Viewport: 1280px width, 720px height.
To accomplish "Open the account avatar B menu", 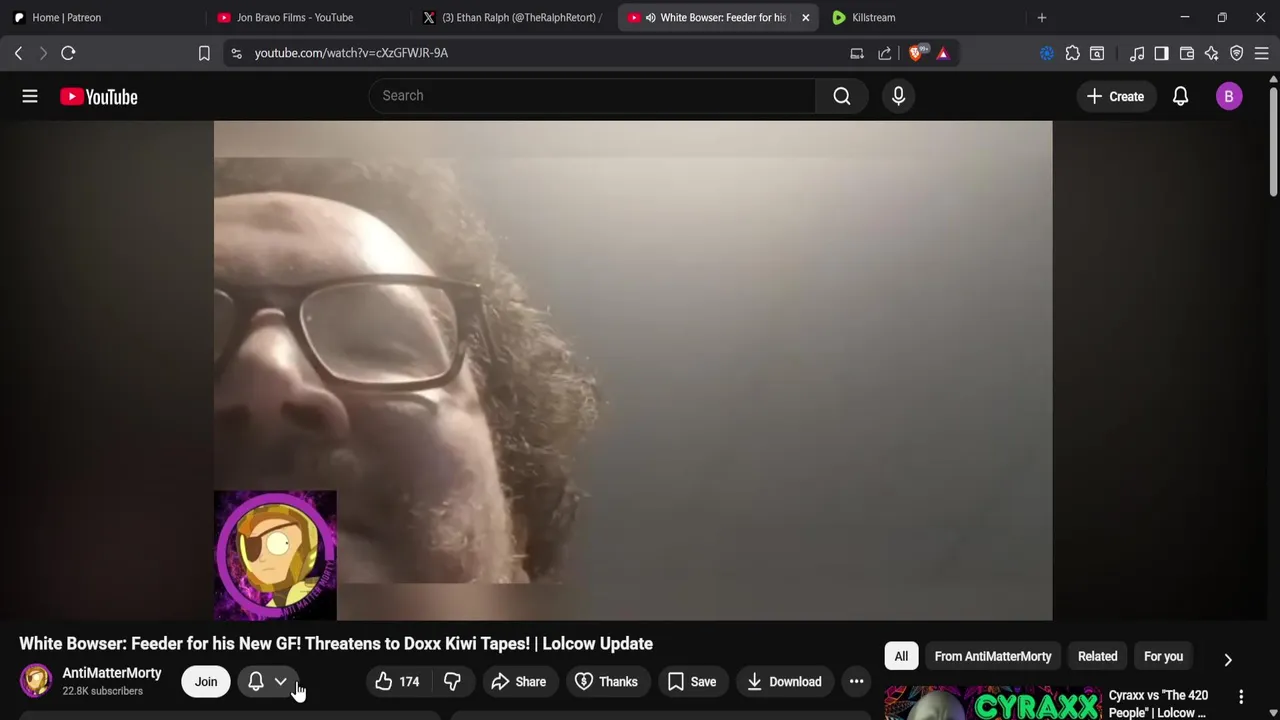I will tap(1229, 96).
